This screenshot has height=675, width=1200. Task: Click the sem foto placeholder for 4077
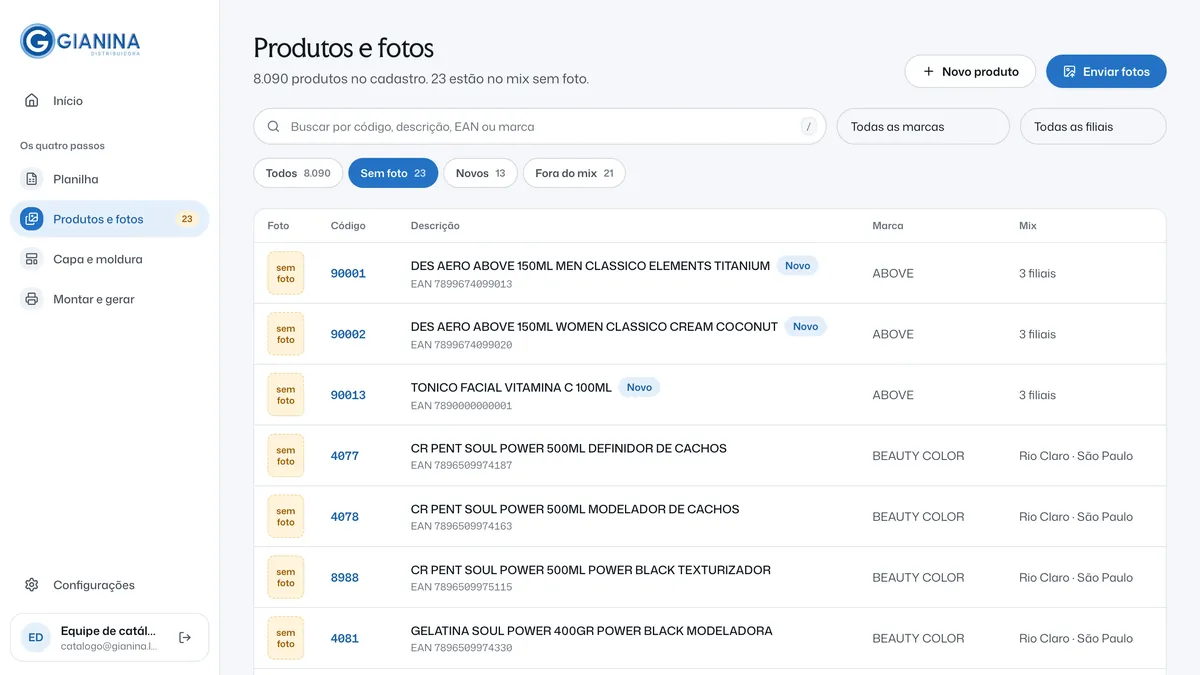(286, 456)
